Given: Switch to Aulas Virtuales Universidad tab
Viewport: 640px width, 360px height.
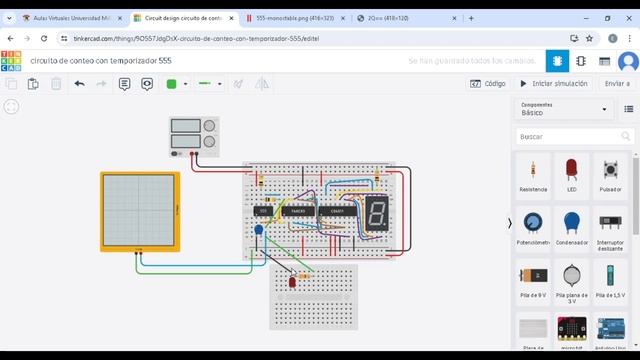Looking at the screenshot, I should click(72, 18).
